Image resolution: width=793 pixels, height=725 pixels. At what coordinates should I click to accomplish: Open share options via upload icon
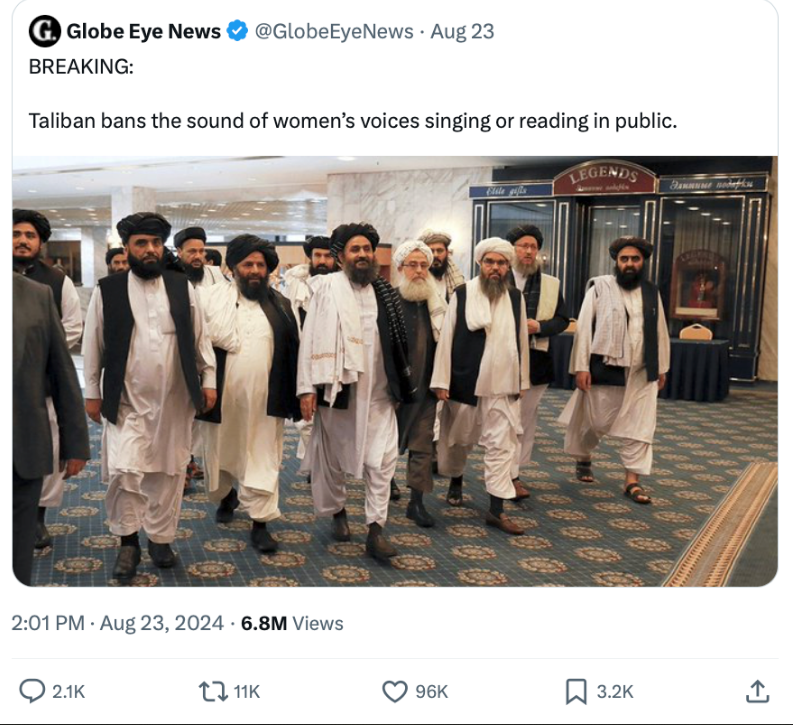758,691
